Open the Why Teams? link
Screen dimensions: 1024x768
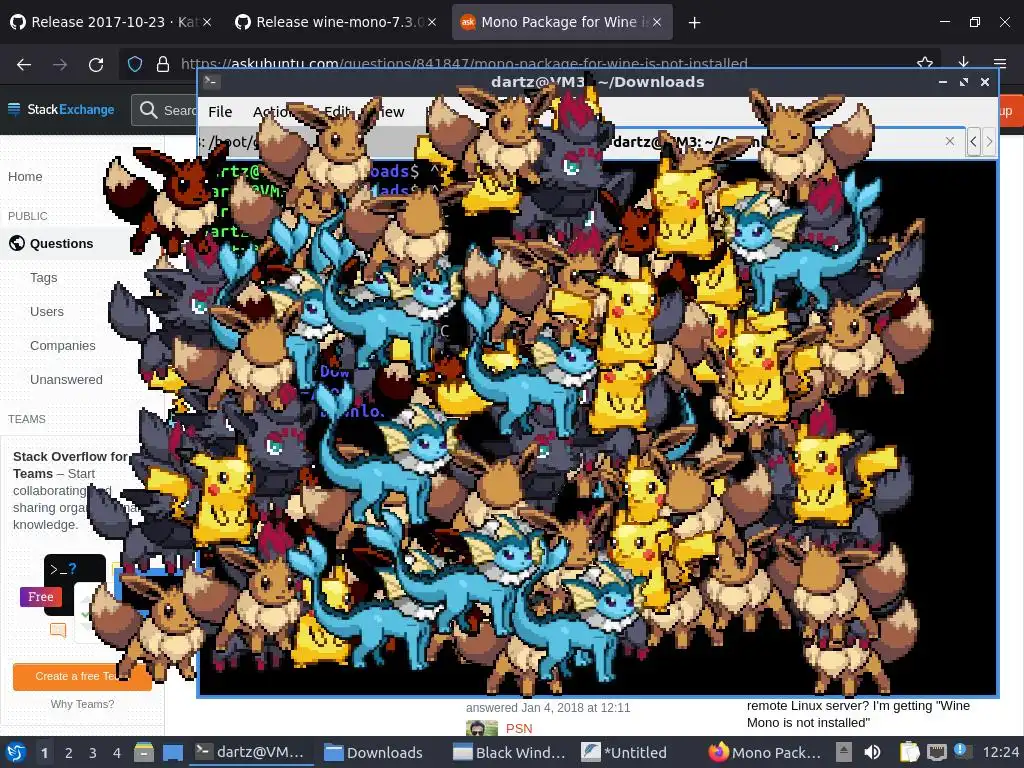[82, 704]
